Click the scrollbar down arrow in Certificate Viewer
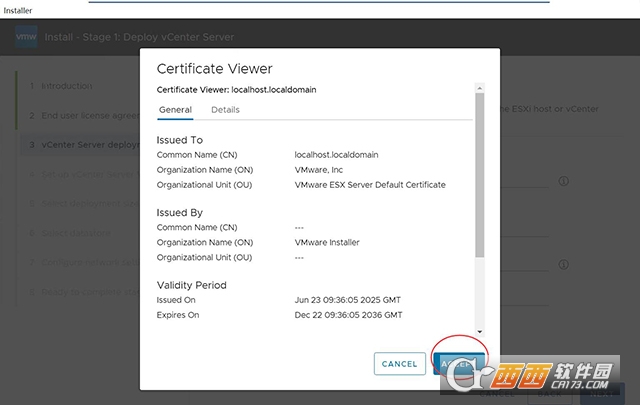 tap(480, 332)
